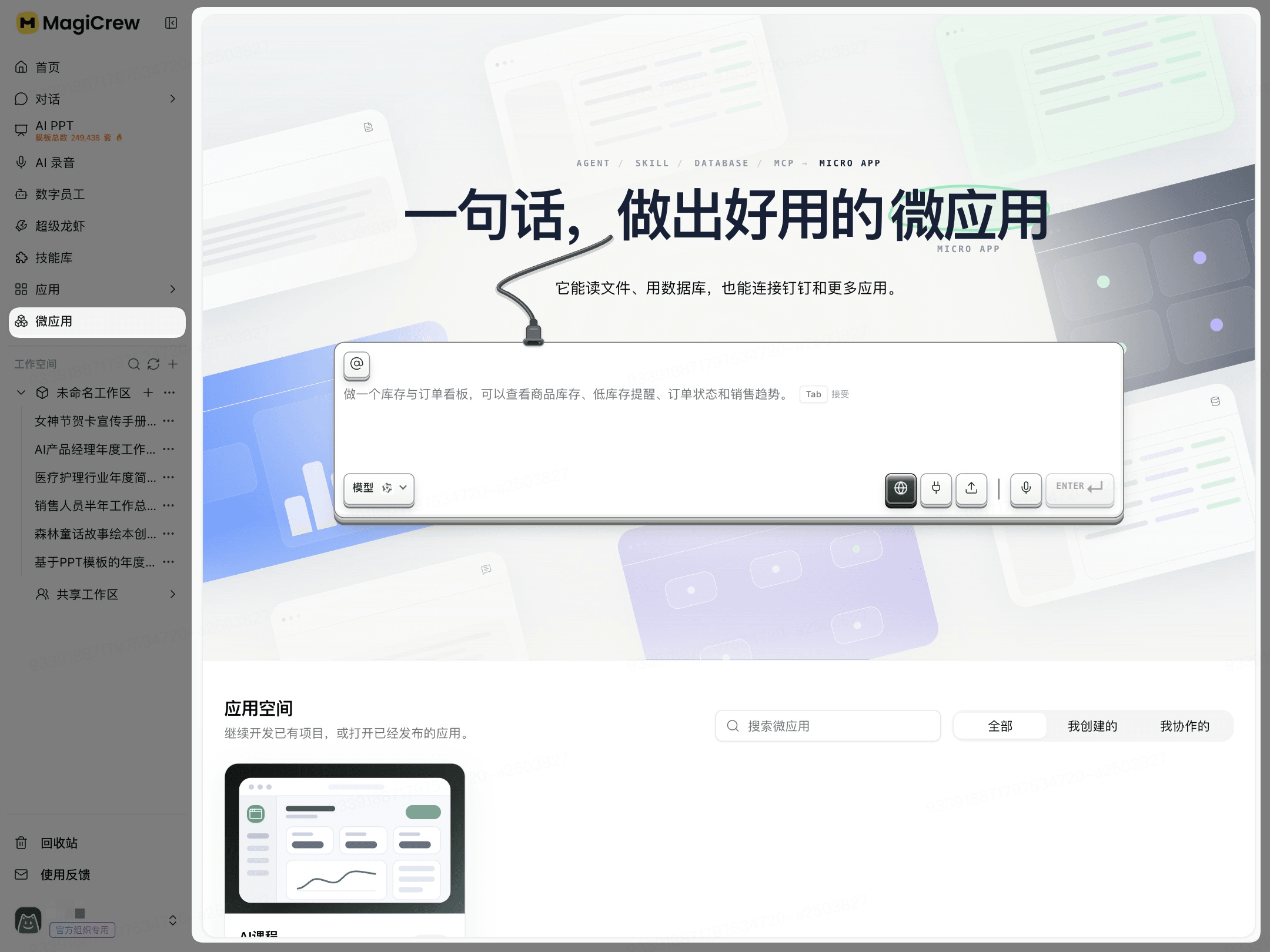Add a new workspace with the plus icon

[x=173, y=364]
